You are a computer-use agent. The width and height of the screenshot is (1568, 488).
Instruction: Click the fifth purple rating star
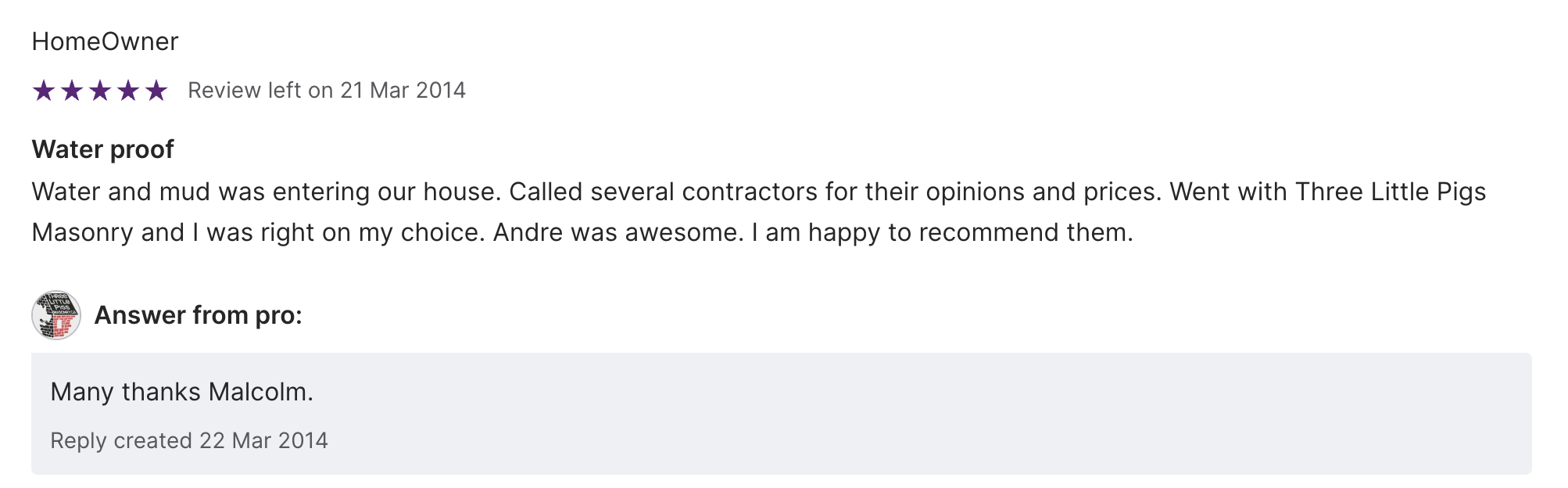coord(156,91)
